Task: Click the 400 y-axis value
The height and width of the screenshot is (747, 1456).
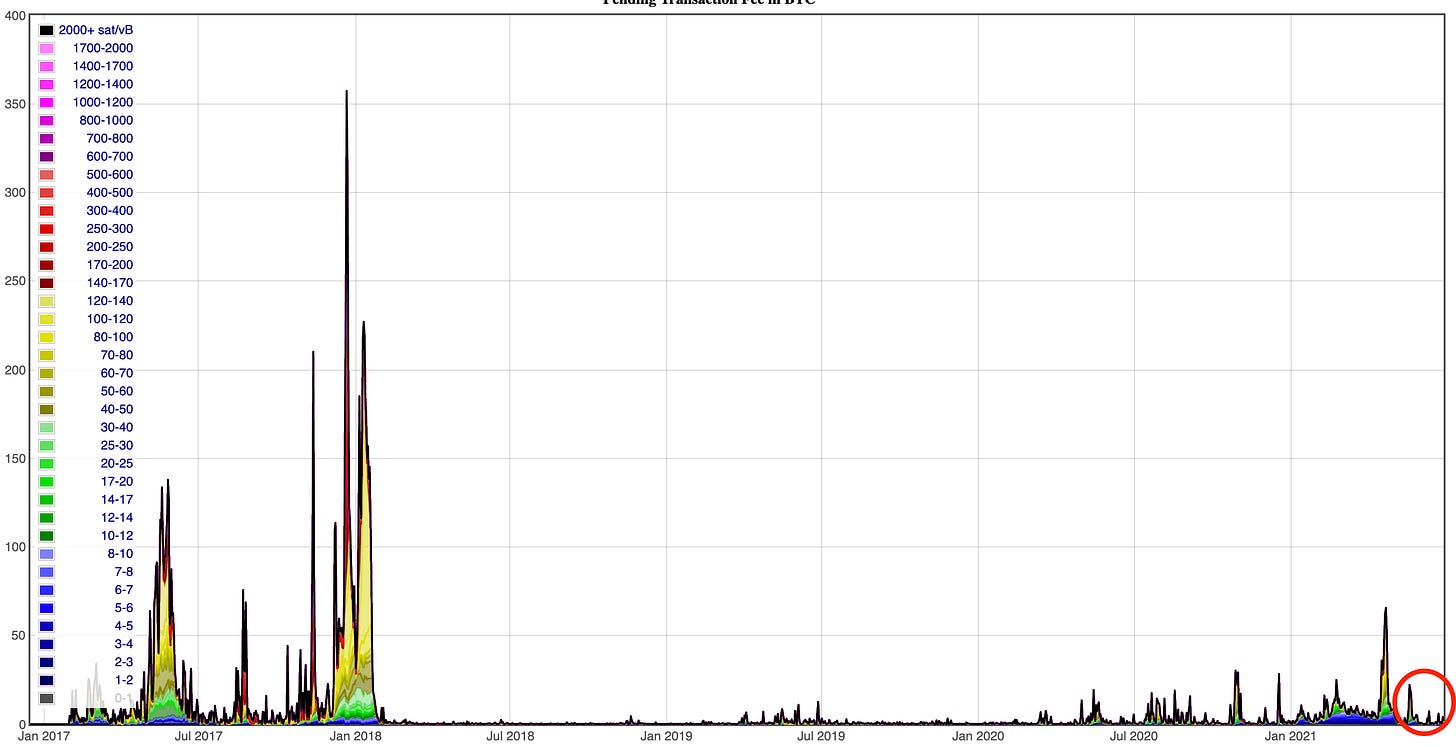Action: pyautogui.click(x=15, y=17)
